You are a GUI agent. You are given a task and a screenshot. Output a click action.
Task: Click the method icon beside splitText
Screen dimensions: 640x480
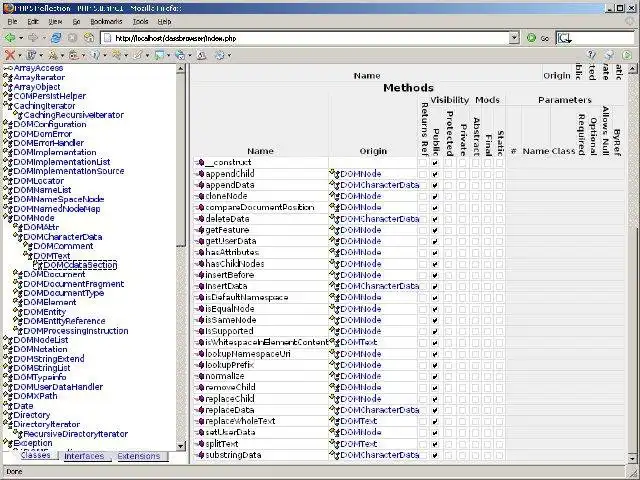(x=200, y=444)
